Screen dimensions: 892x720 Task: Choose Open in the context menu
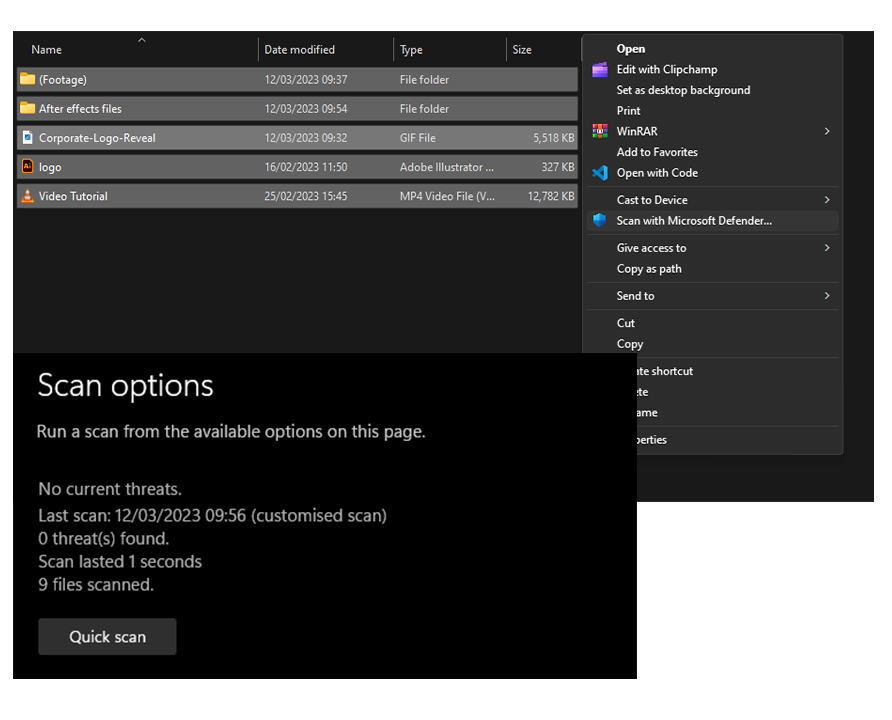[x=630, y=49]
